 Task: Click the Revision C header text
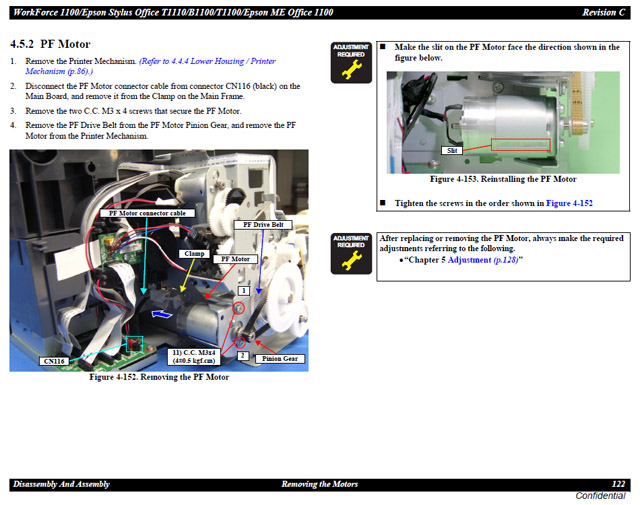603,11
